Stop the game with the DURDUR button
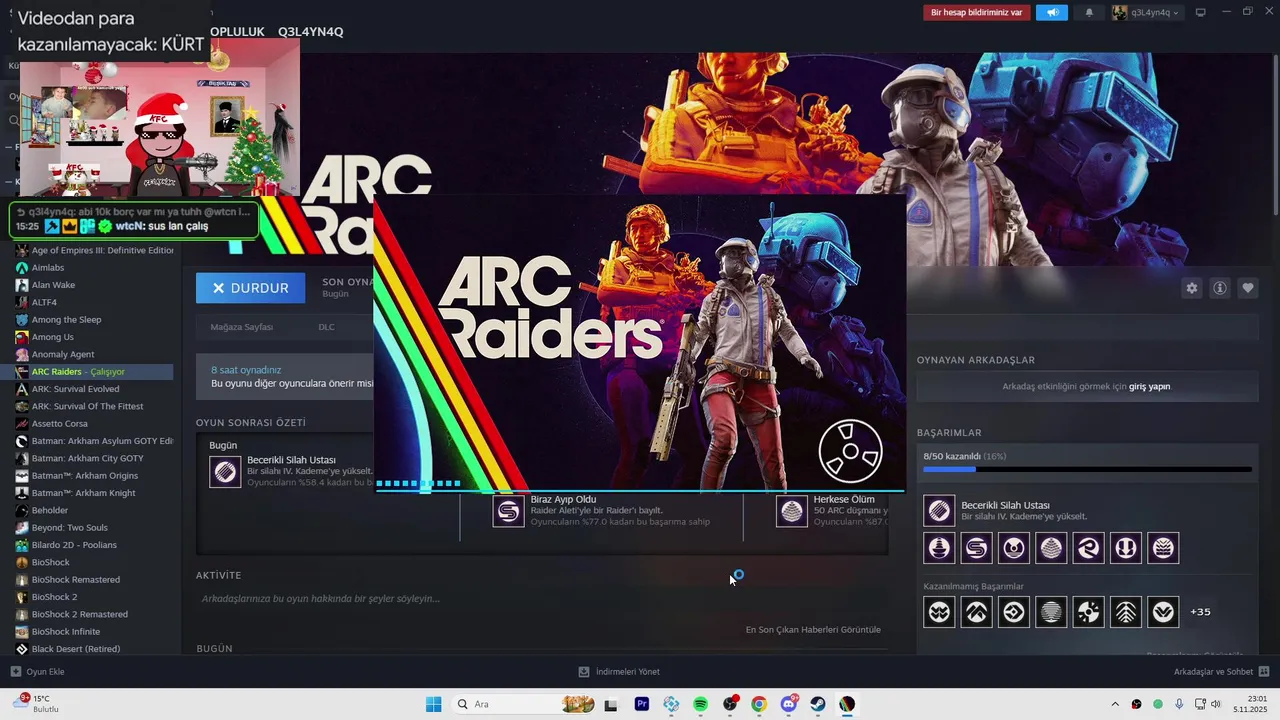Image resolution: width=1280 pixels, height=720 pixels. pyautogui.click(x=250, y=288)
